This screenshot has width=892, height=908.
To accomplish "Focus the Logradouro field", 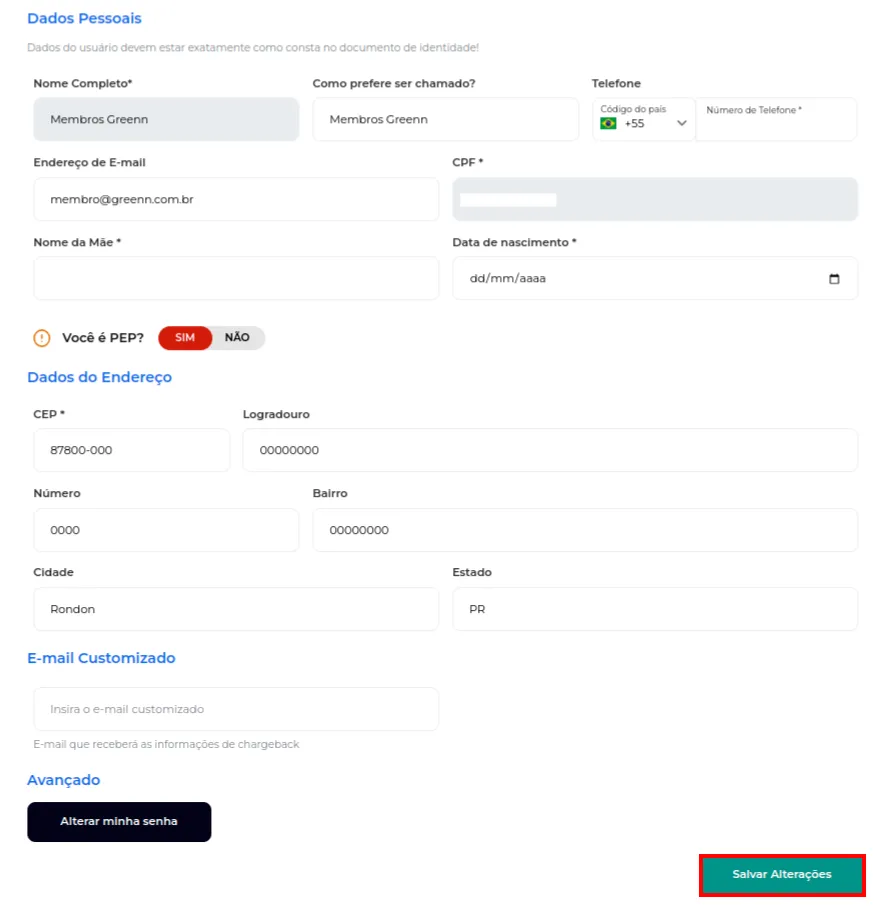I will (550, 450).
